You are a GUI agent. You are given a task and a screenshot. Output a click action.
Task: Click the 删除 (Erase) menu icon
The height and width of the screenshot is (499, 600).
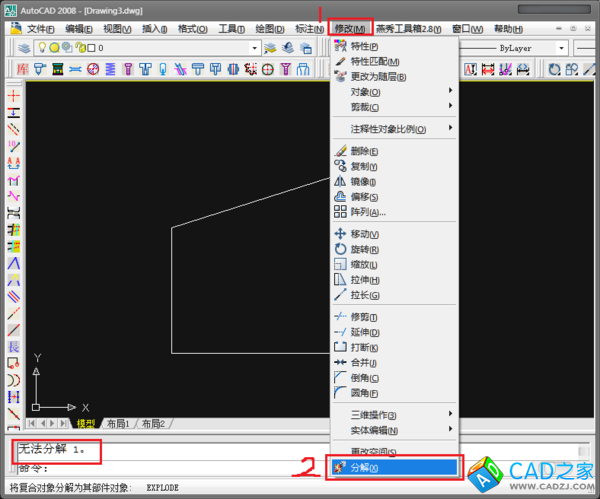click(340, 151)
